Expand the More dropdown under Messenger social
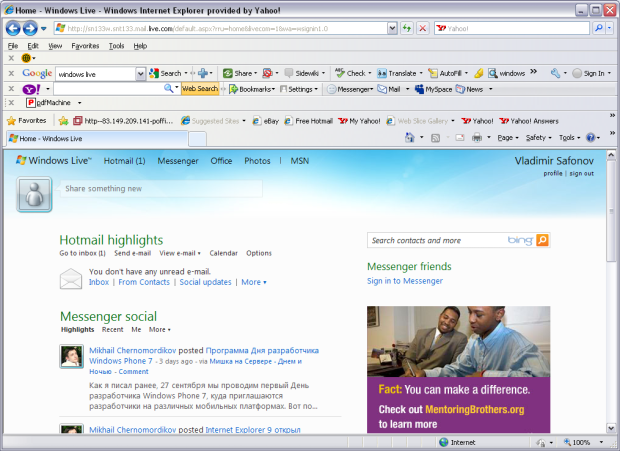This screenshot has height=451, width=620. pyautogui.click(x=160, y=329)
